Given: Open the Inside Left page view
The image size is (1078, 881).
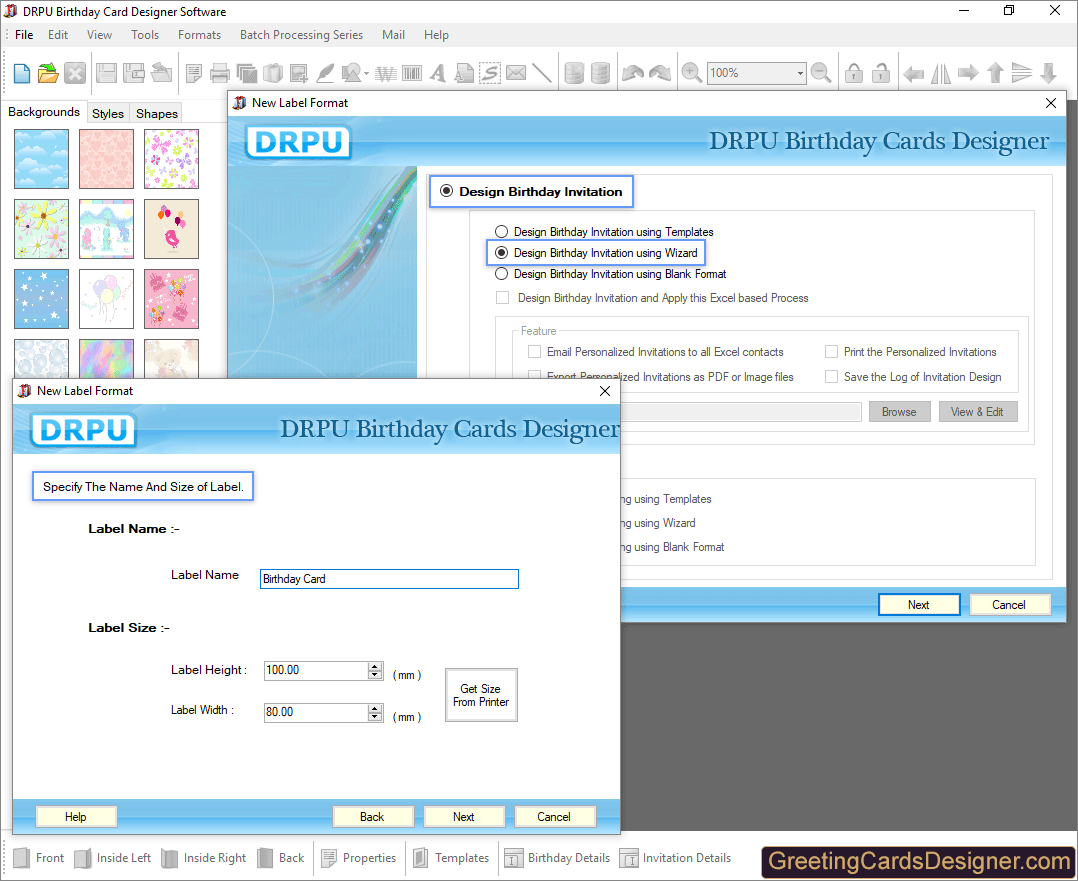Looking at the screenshot, I should pyautogui.click(x=113, y=858).
